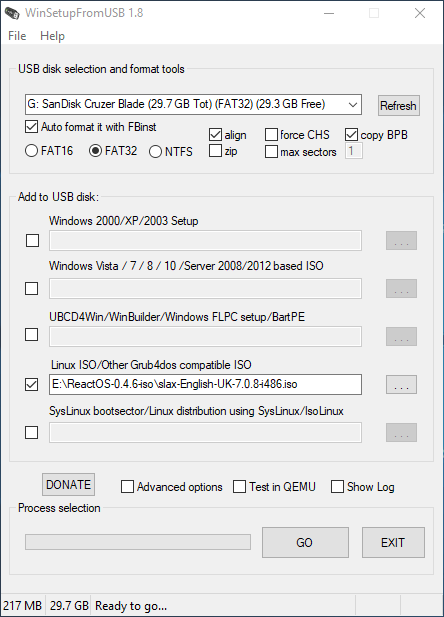Image resolution: width=444 pixels, height=617 pixels.
Task: Click the process progress bar
Action: click(x=138, y=542)
